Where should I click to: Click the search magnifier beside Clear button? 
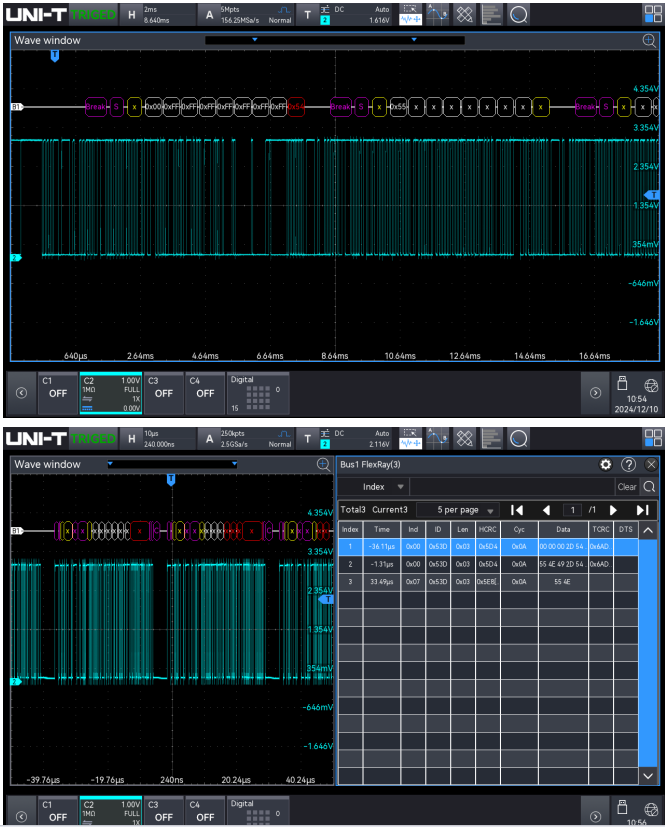pos(650,487)
